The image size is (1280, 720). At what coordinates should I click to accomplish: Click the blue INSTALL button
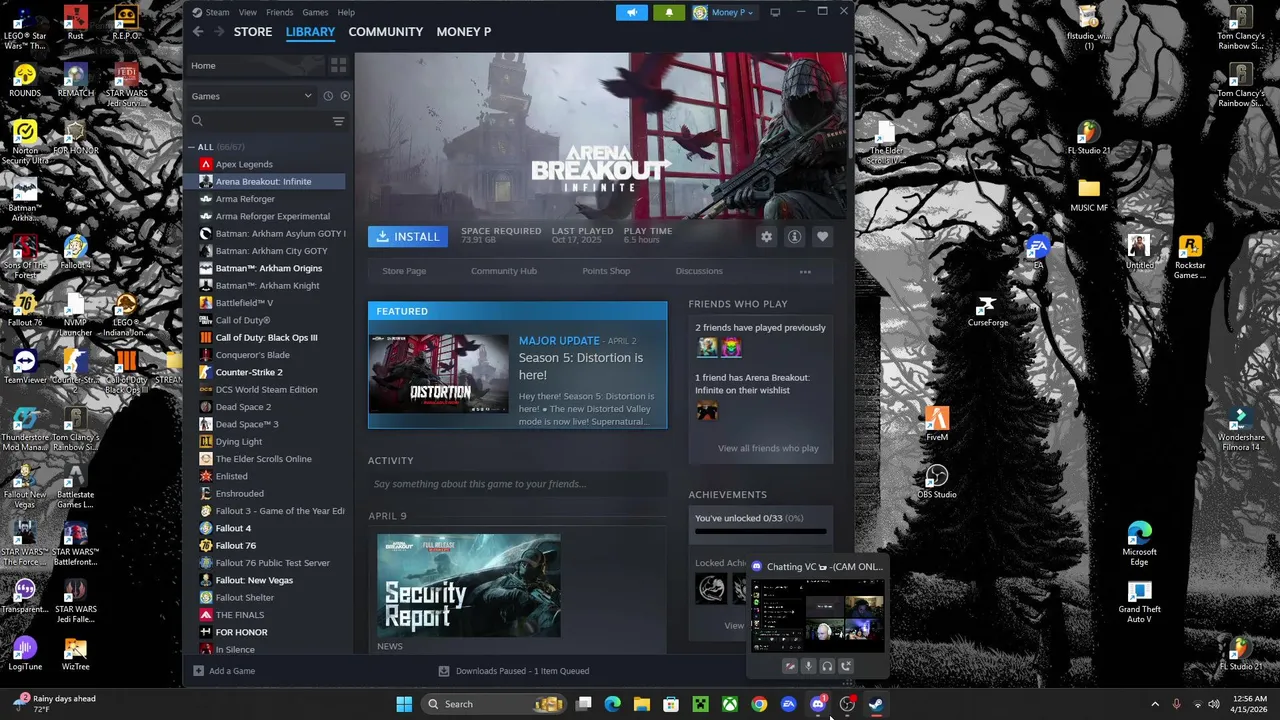(408, 236)
